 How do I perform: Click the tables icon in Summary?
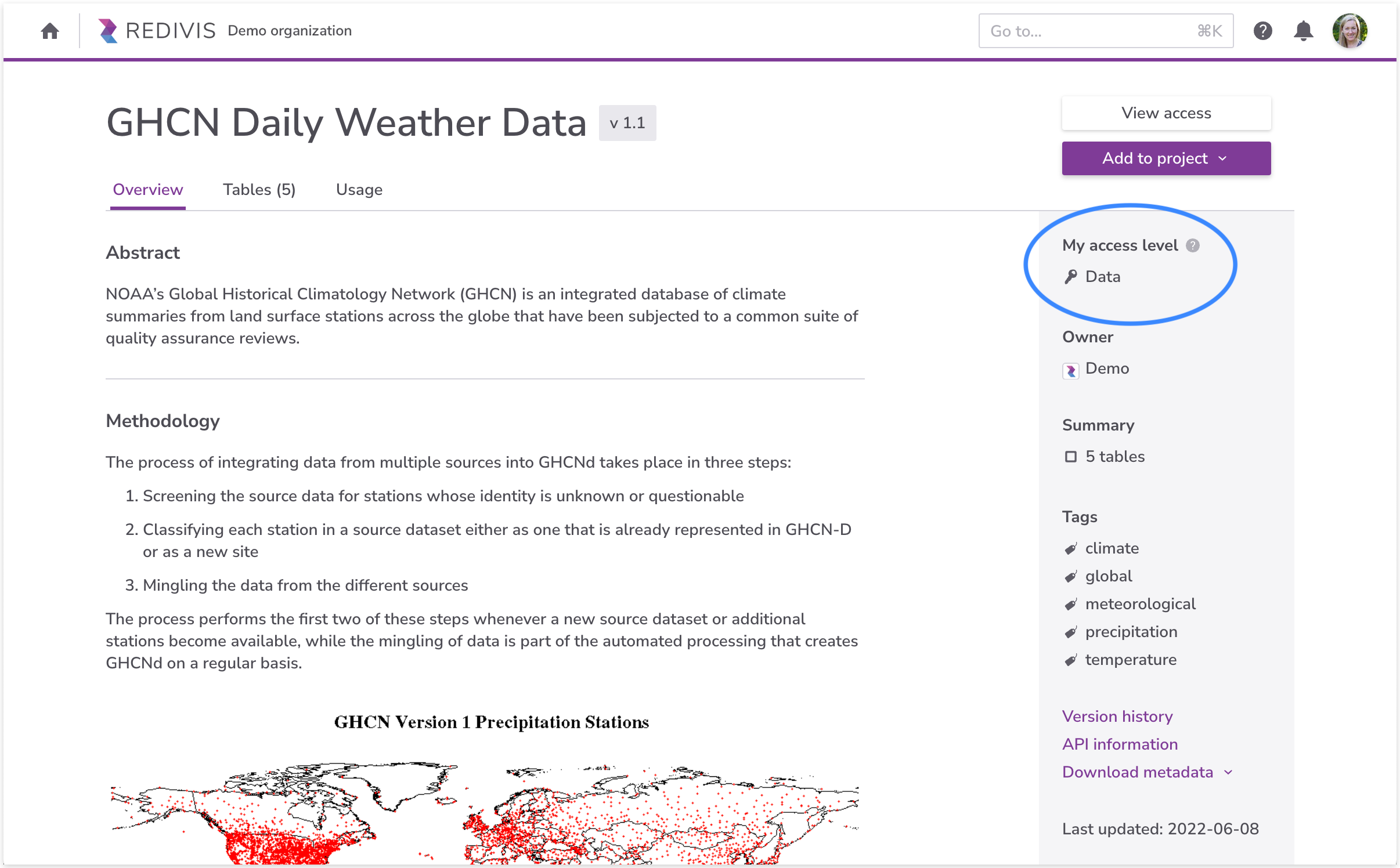[1070, 457]
